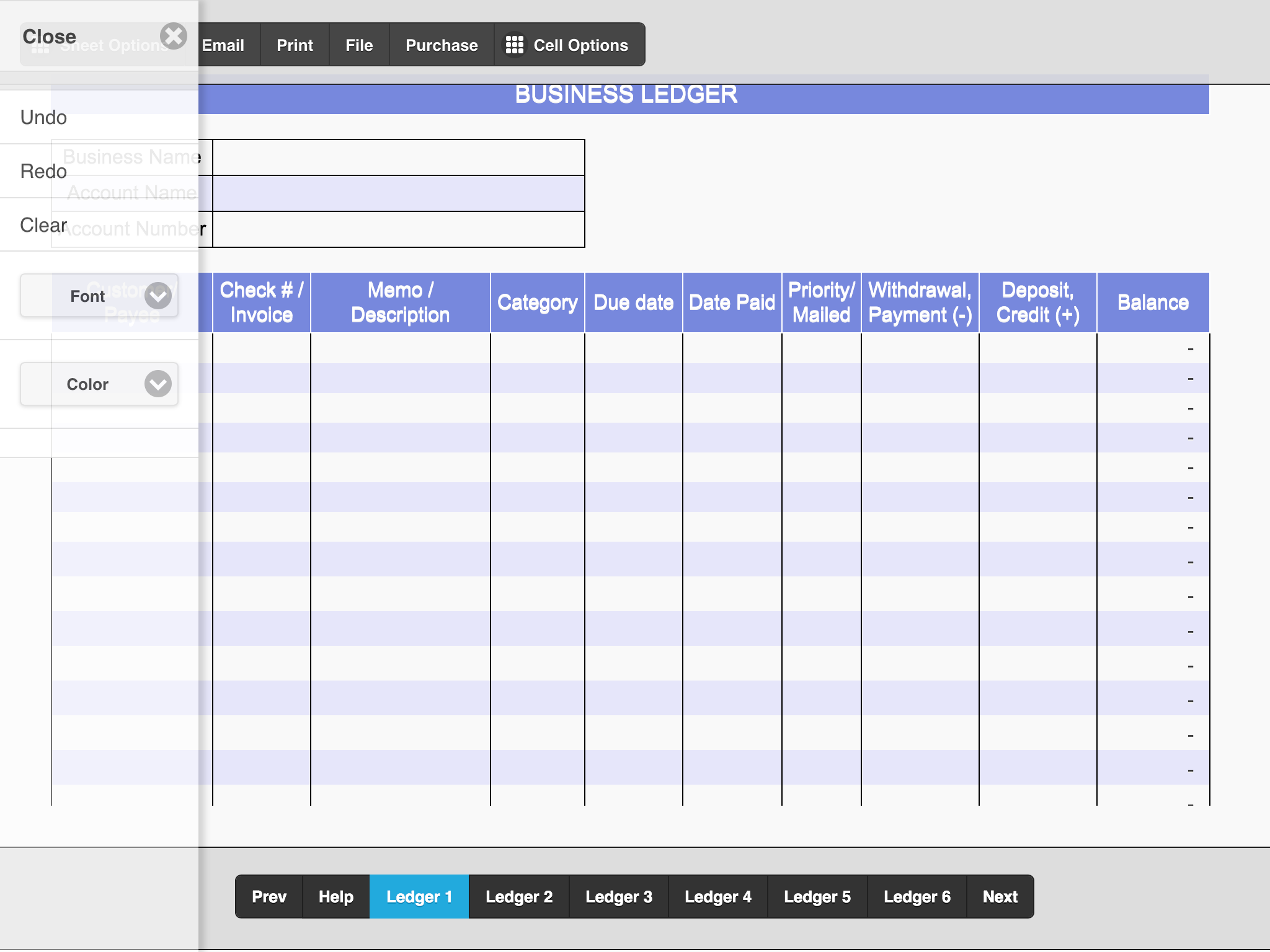This screenshot has height=952, width=1270.
Task: Switch to Ledger 1 tab
Action: click(x=419, y=896)
